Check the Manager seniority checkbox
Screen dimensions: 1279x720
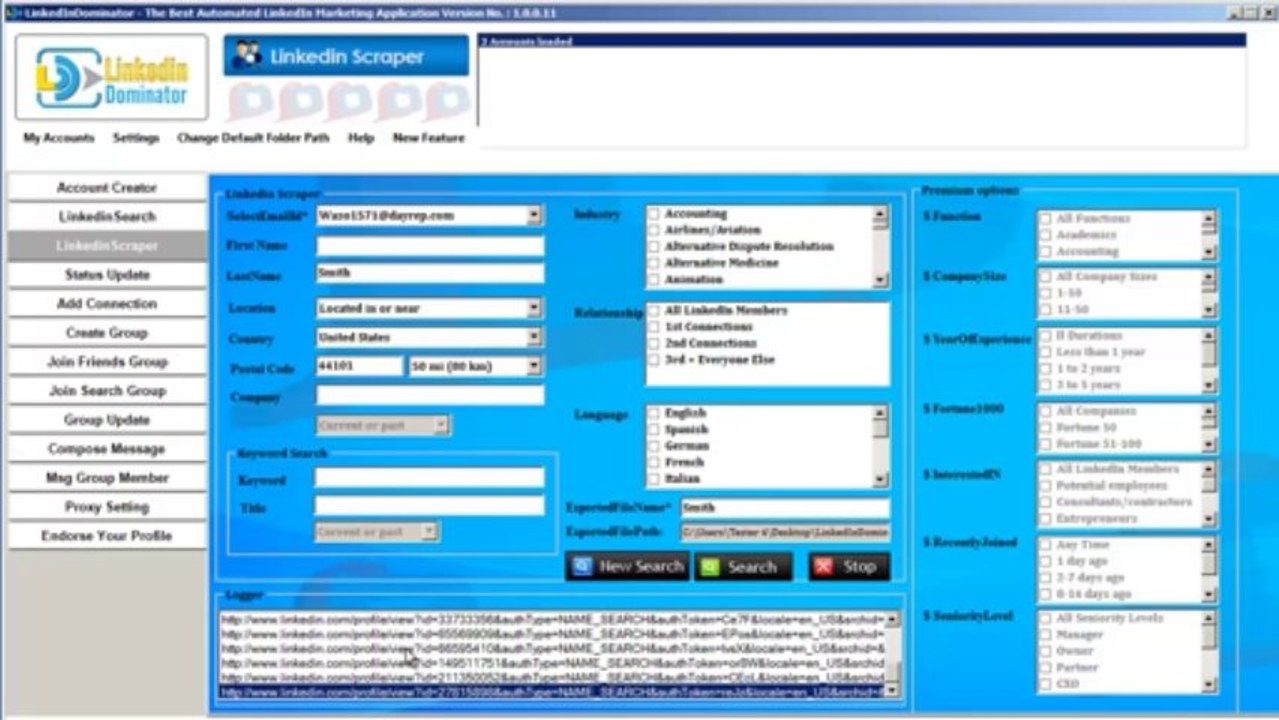pyautogui.click(x=1045, y=635)
